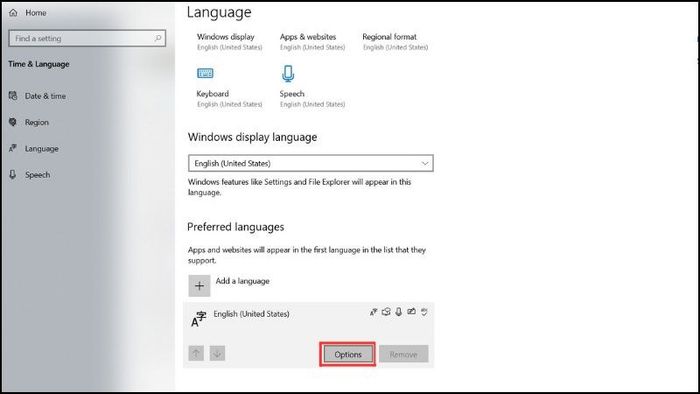
Task: Open Windows display tile
Action: (x=229, y=41)
